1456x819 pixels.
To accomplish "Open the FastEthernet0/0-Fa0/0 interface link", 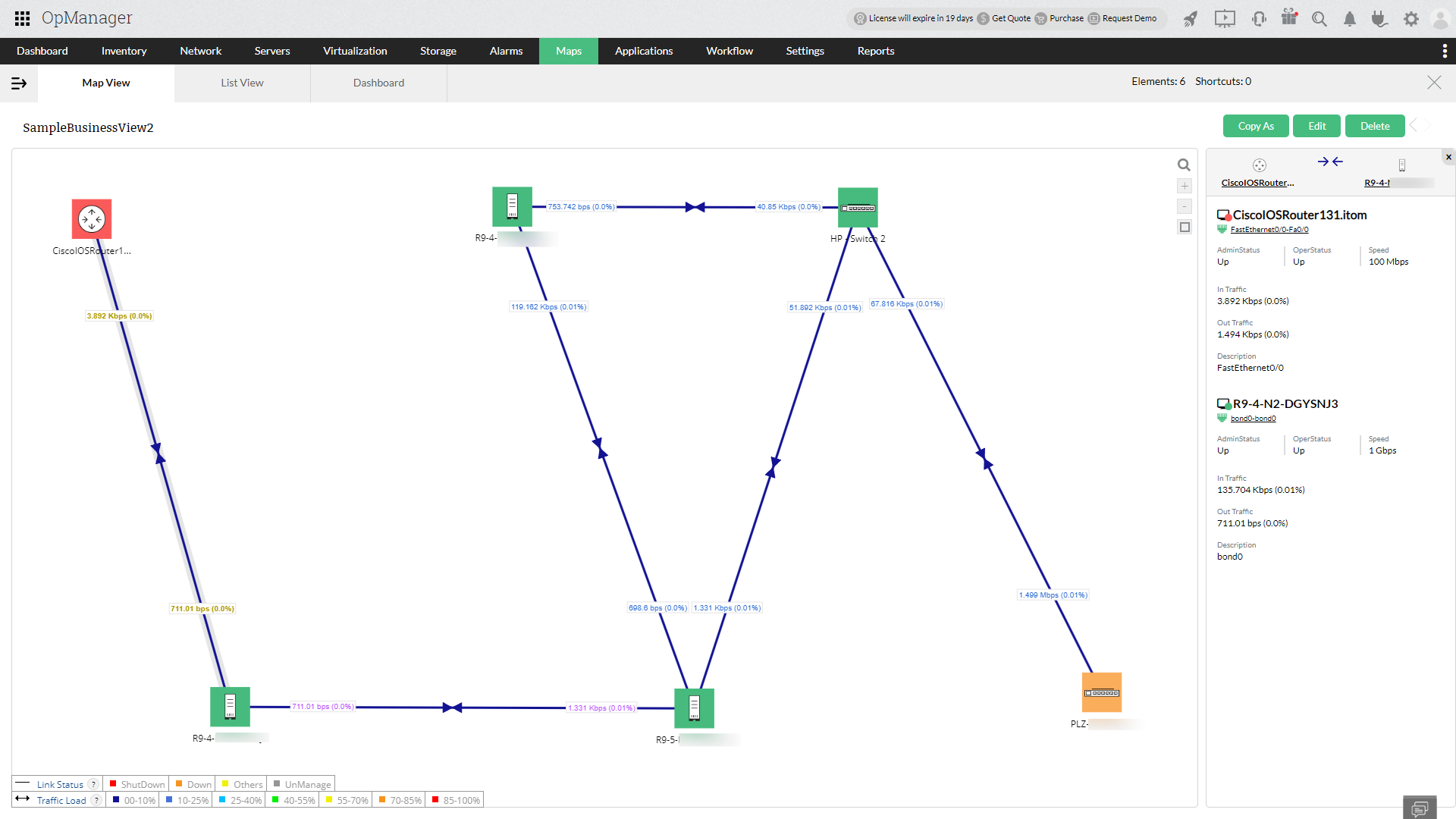I will (x=1269, y=229).
